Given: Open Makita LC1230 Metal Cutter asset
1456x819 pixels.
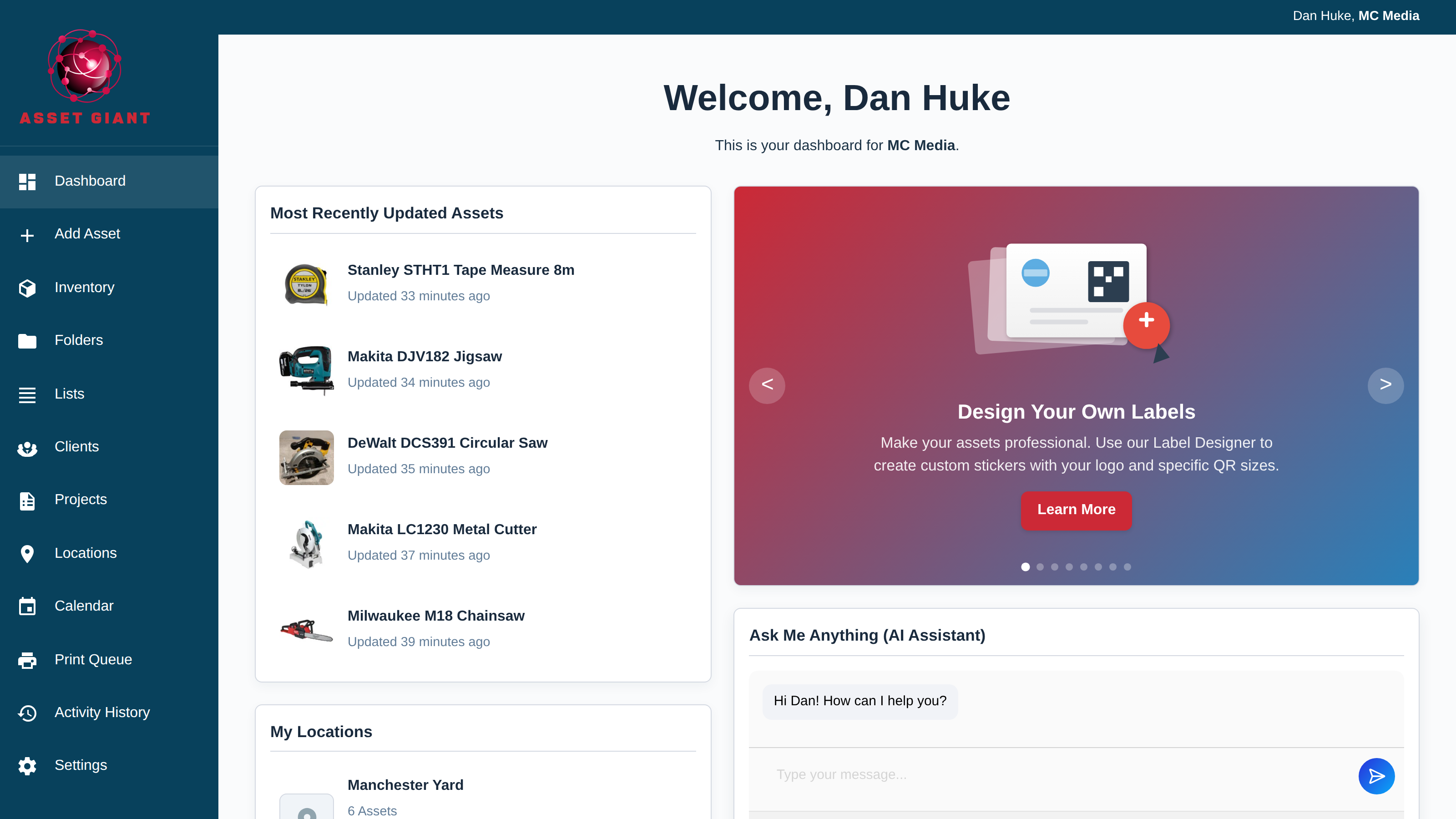Looking at the screenshot, I should click(442, 530).
